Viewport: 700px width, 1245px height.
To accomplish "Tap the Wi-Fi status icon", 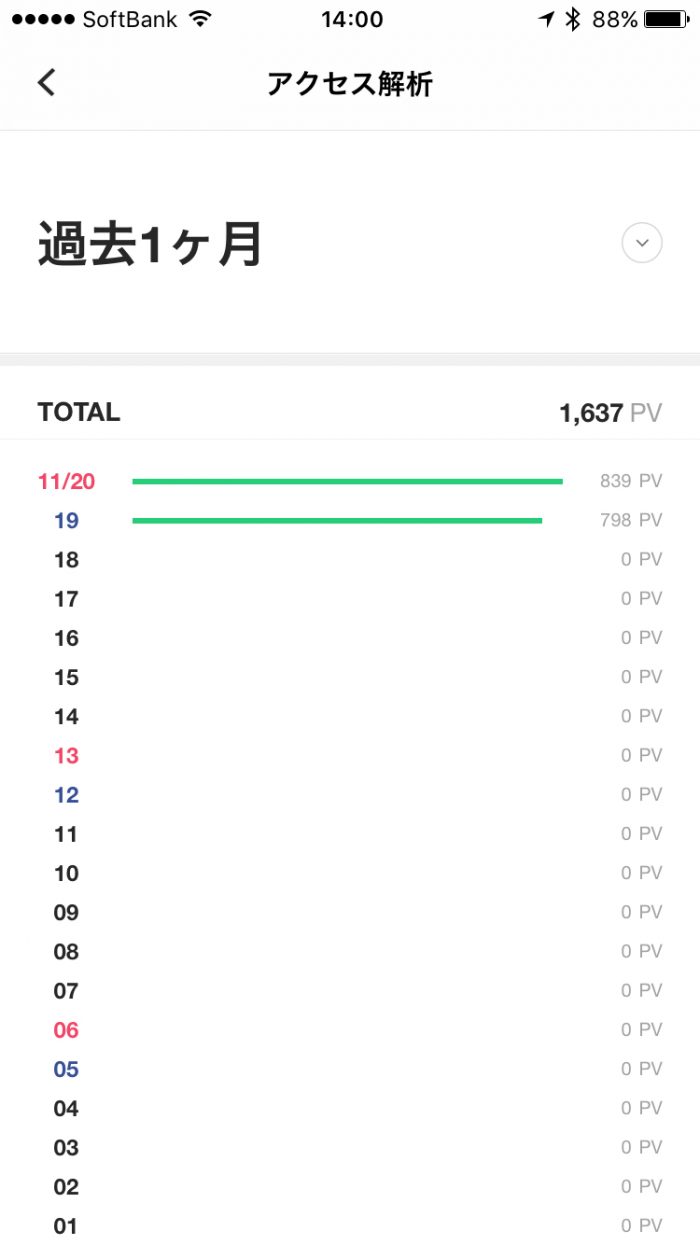I will tap(201, 19).
